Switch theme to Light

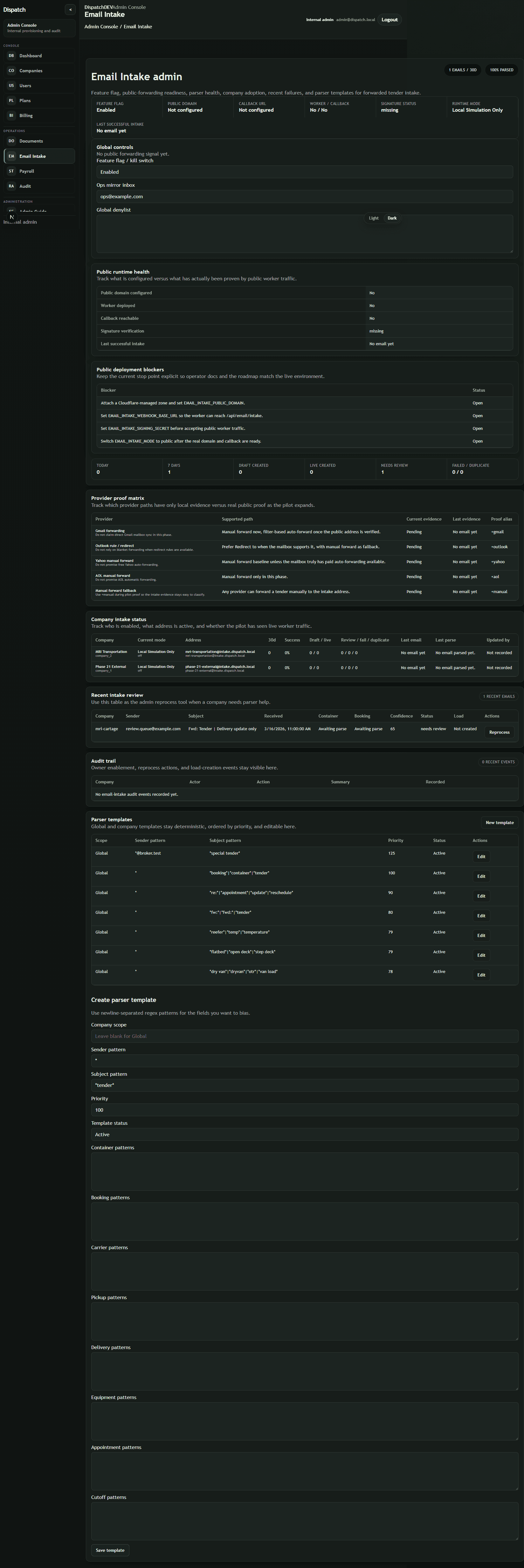(374, 218)
